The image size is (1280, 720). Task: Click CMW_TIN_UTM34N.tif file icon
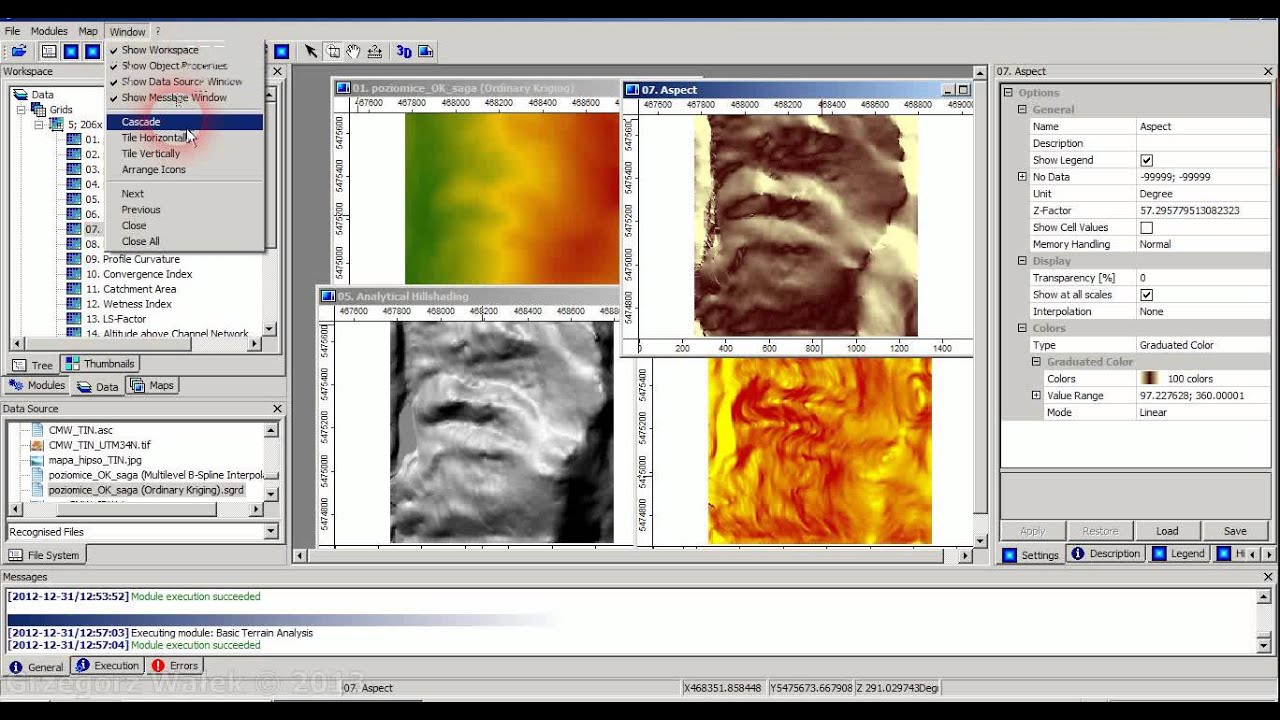(x=37, y=445)
